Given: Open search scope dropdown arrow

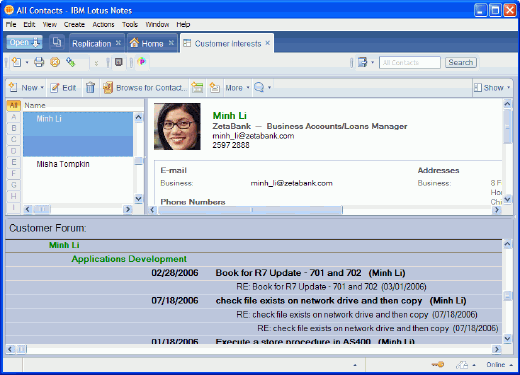Looking at the screenshot, I should tap(372, 62).
